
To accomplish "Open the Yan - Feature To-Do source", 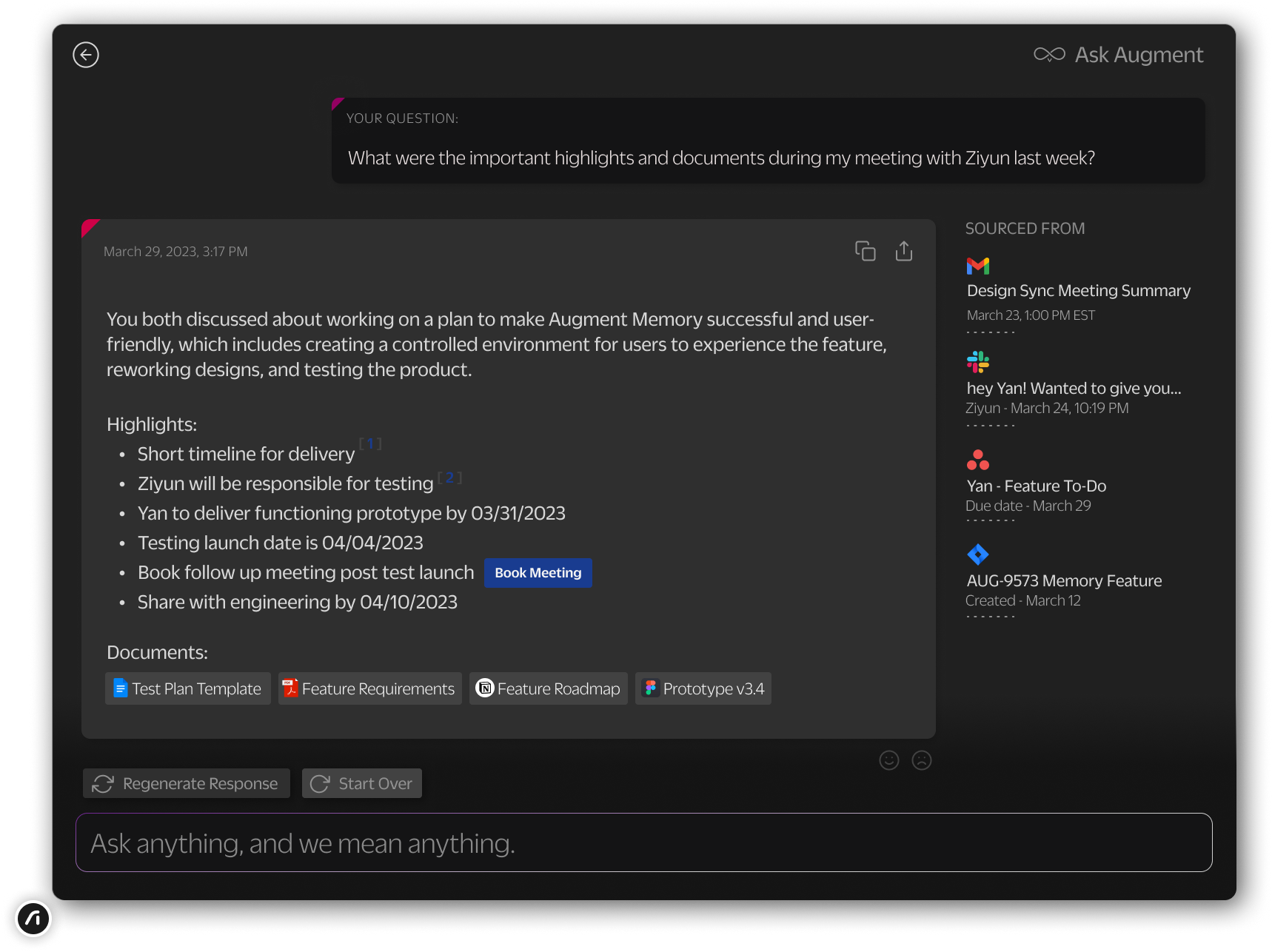I will (1037, 486).
